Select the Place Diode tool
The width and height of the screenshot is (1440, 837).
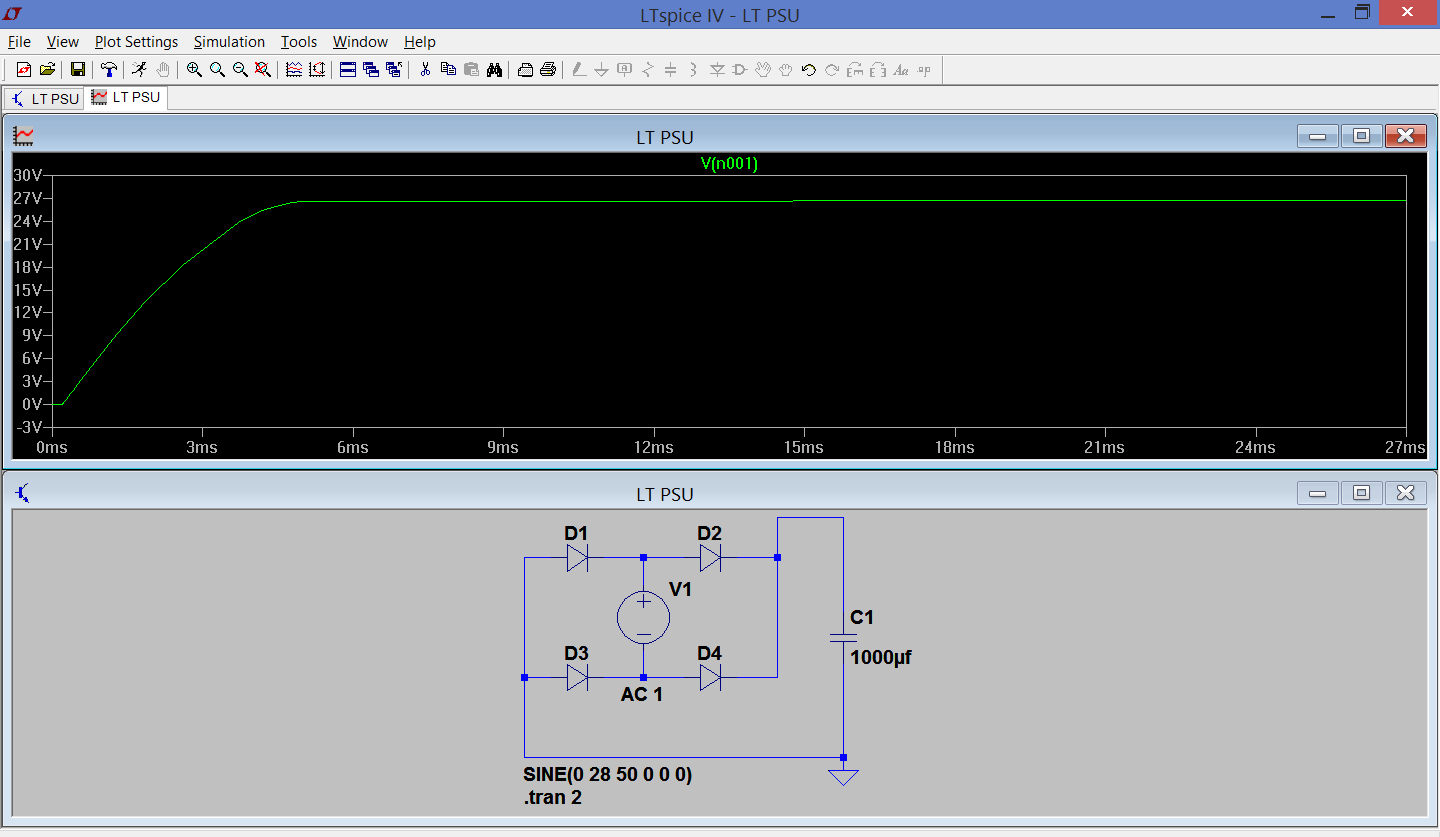[x=717, y=70]
